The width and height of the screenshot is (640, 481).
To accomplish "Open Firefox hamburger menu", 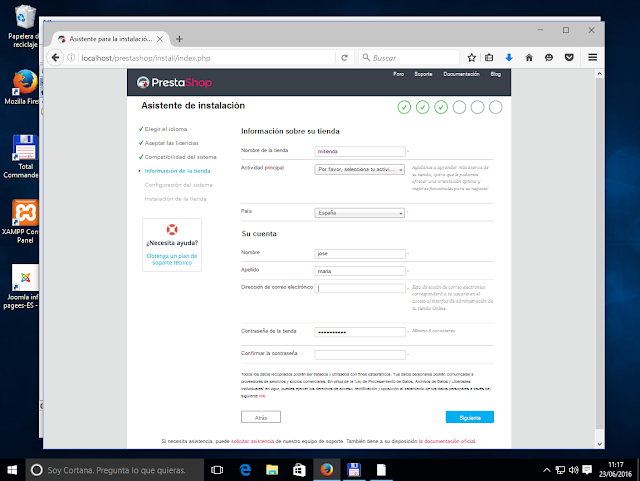I will click(593, 58).
